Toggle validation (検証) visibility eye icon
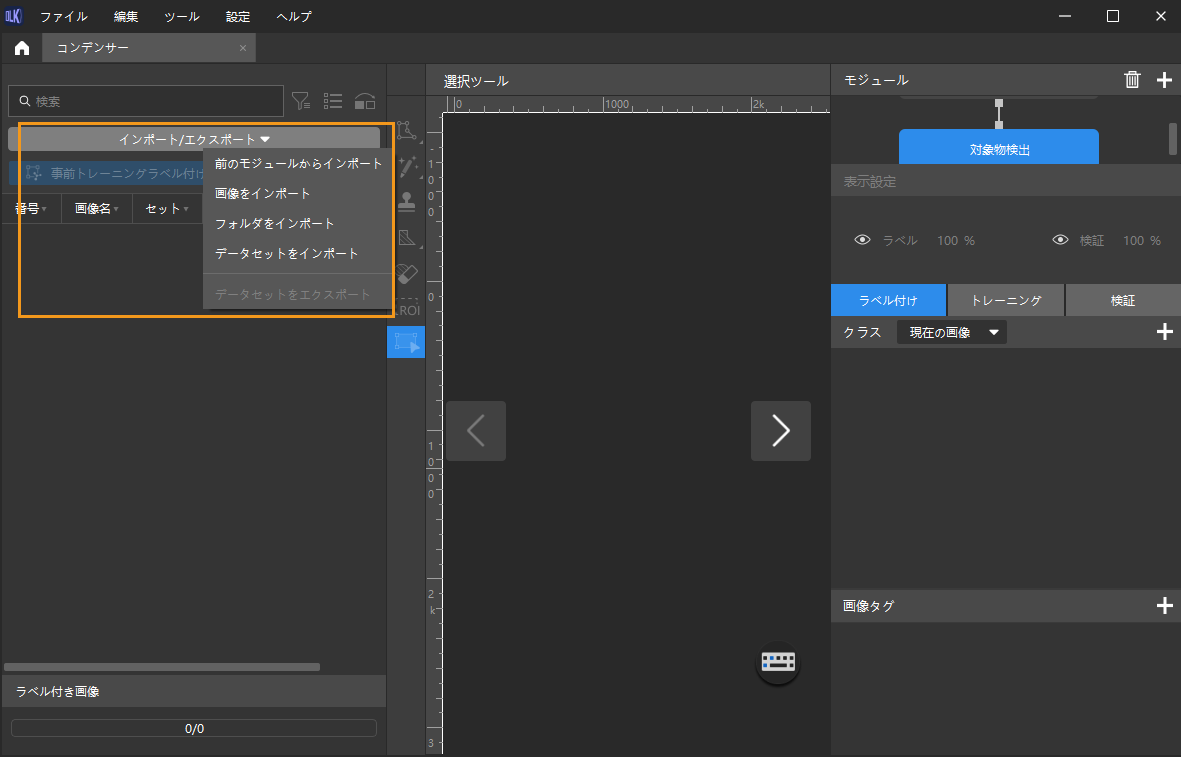The height and width of the screenshot is (757, 1181). [1060, 241]
